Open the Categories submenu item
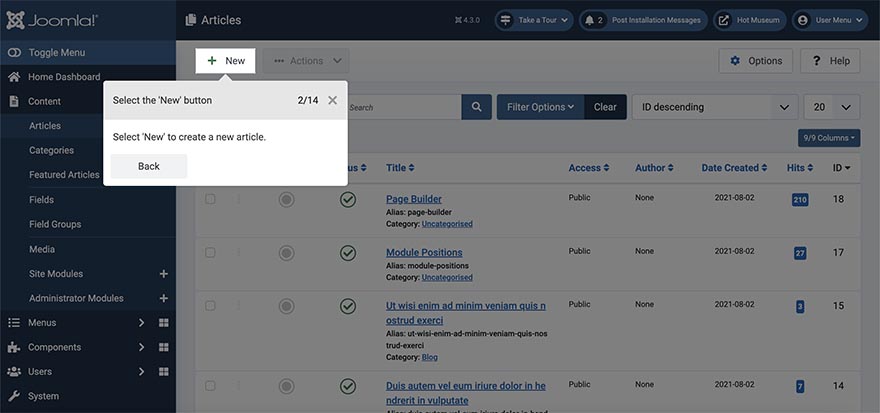This screenshot has width=880, height=413. click(51, 150)
